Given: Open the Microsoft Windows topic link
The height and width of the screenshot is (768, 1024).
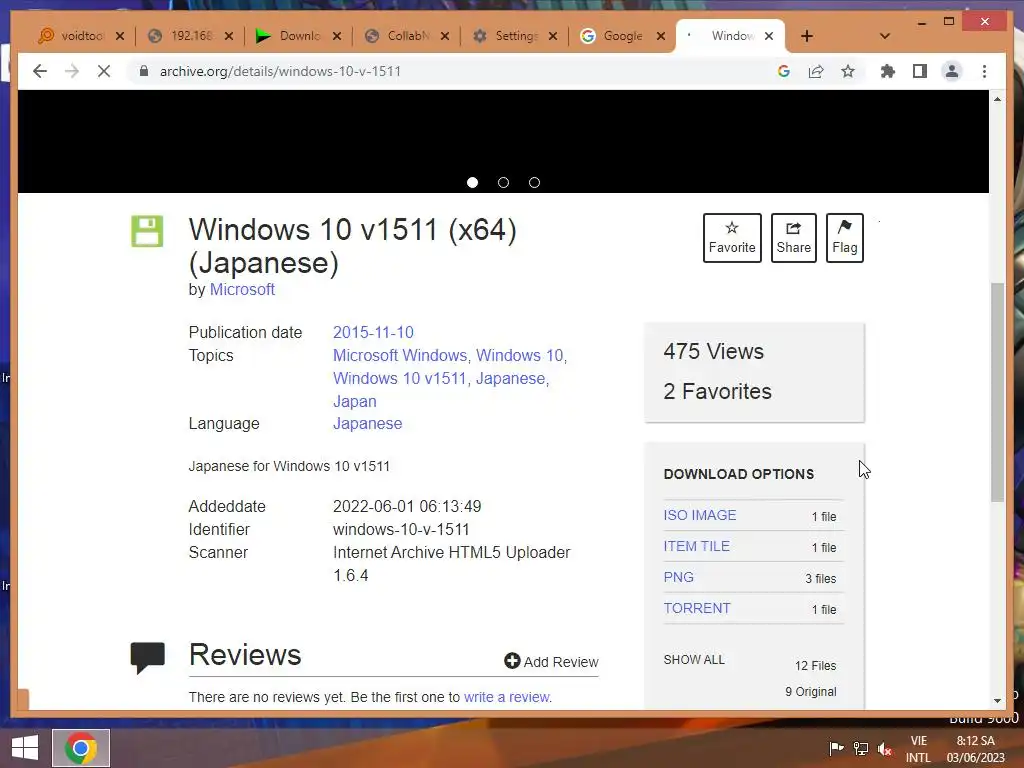Looking at the screenshot, I should click(400, 355).
